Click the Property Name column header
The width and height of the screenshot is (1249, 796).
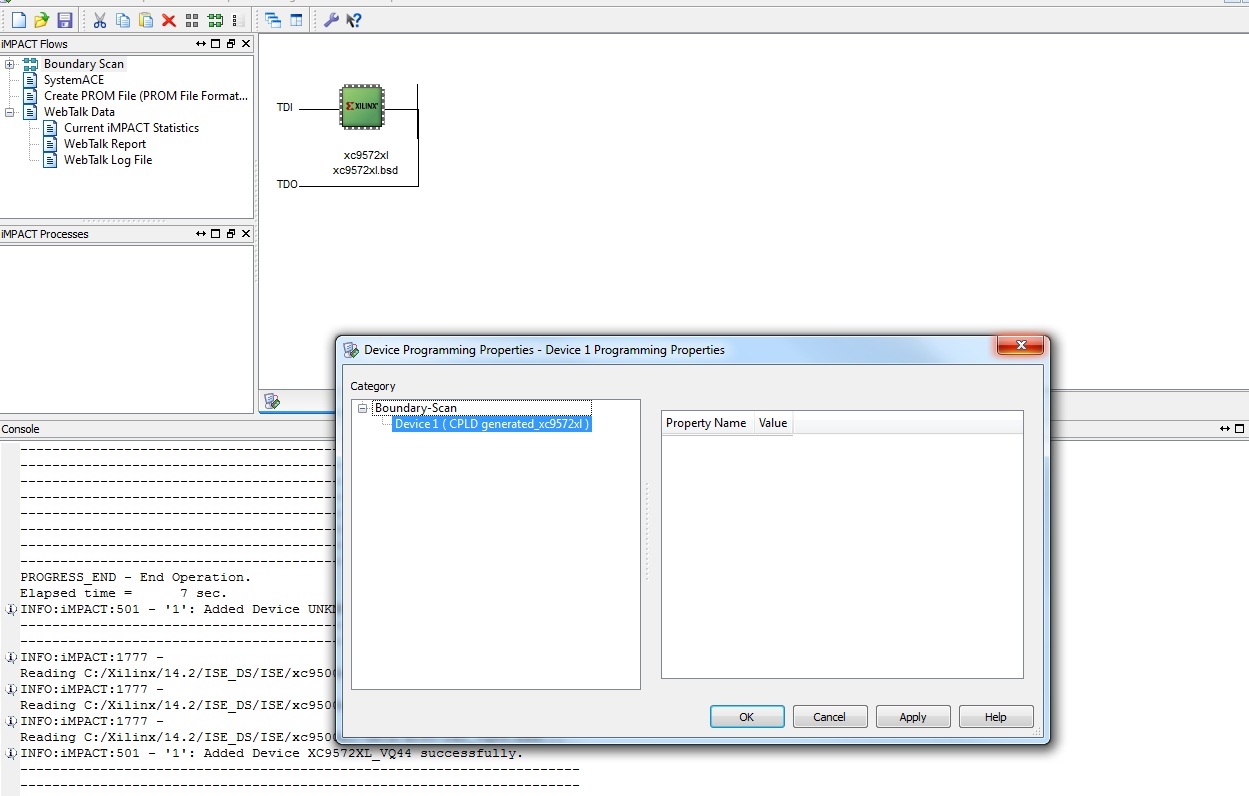(x=706, y=423)
